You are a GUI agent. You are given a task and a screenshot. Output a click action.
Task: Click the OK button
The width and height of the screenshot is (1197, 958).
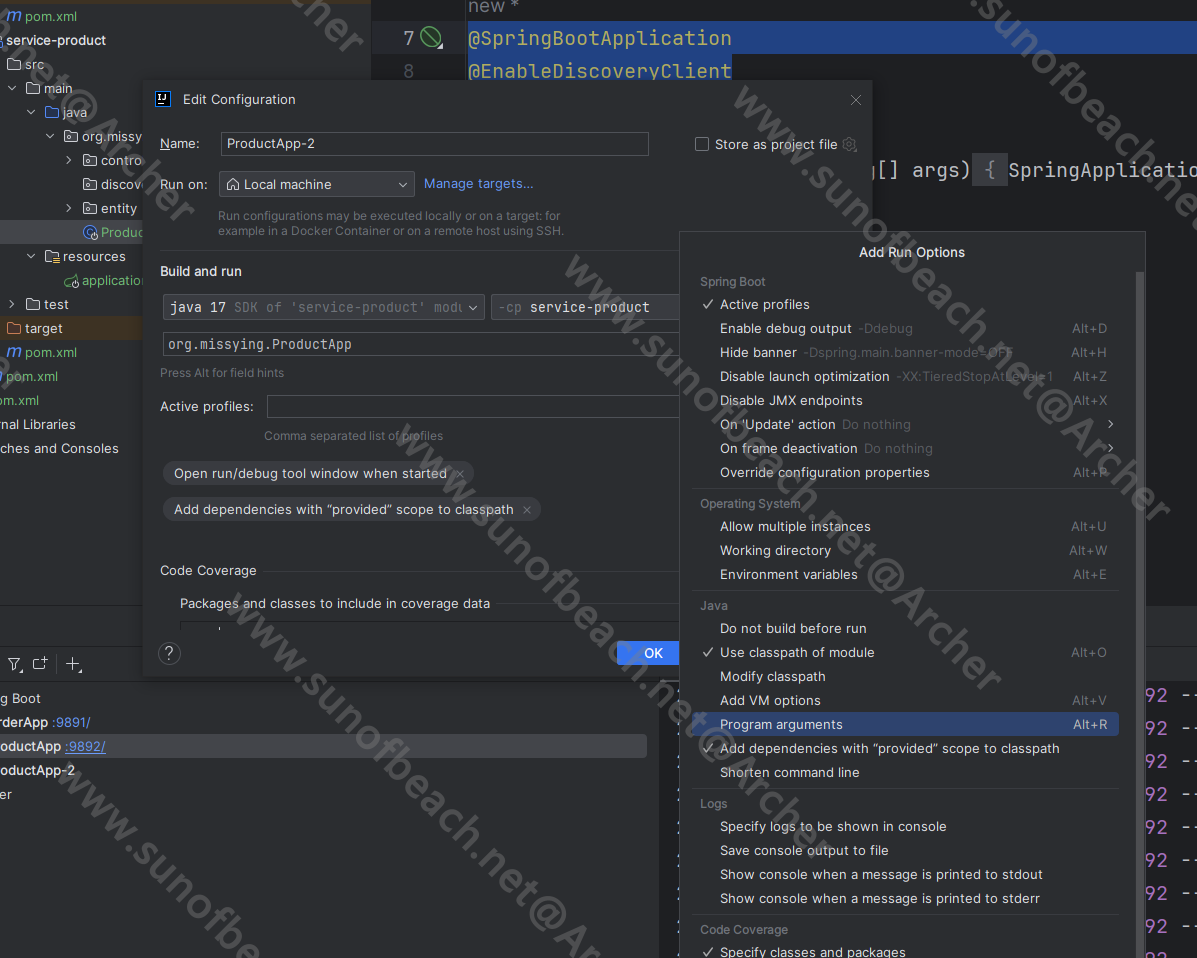point(648,653)
